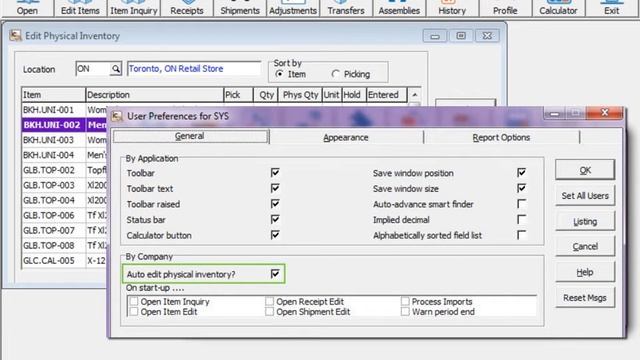Select row GLB.TOP-002 in inventory grid
Viewport: 640px width, 360px height.
[64, 170]
